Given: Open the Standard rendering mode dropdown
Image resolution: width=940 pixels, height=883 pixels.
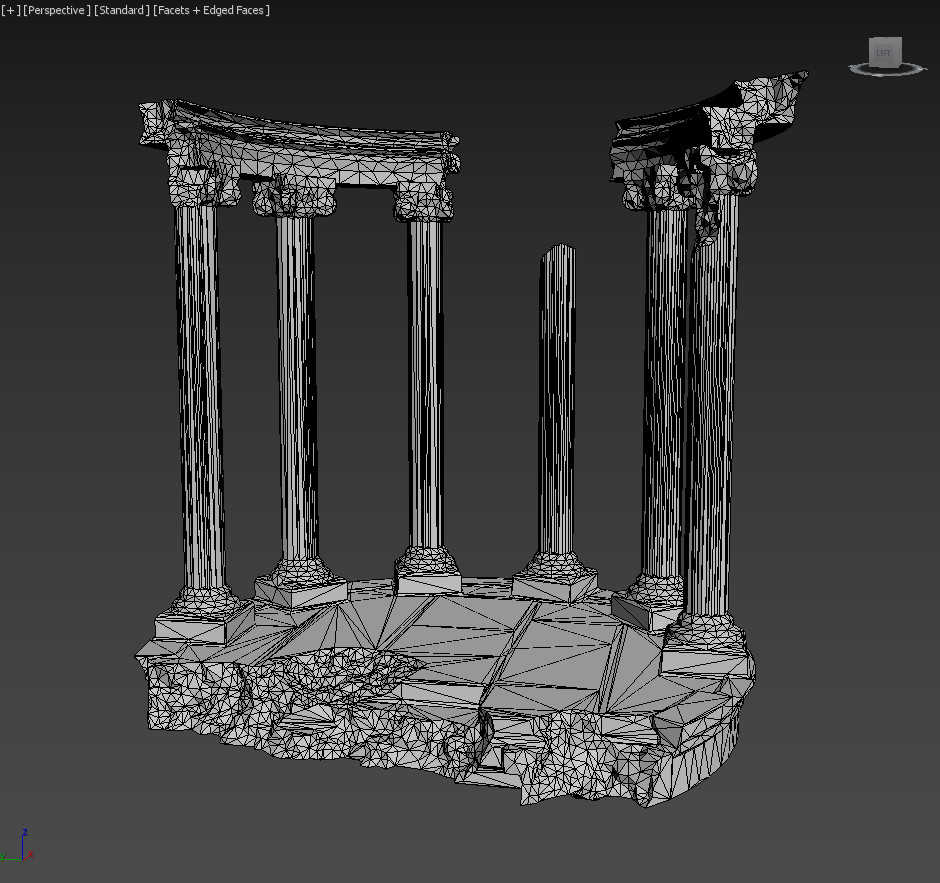Looking at the screenshot, I should click(121, 10).
